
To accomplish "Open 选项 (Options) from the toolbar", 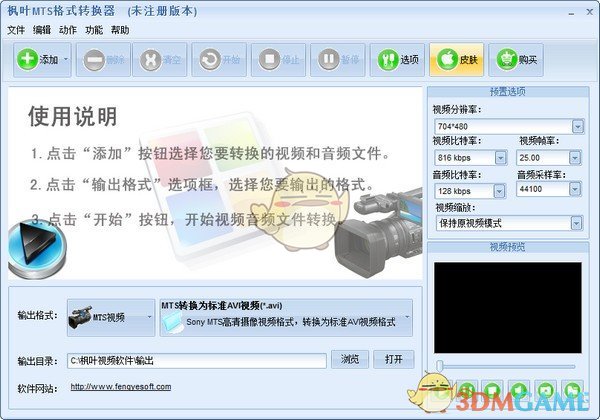I will 397,60.
